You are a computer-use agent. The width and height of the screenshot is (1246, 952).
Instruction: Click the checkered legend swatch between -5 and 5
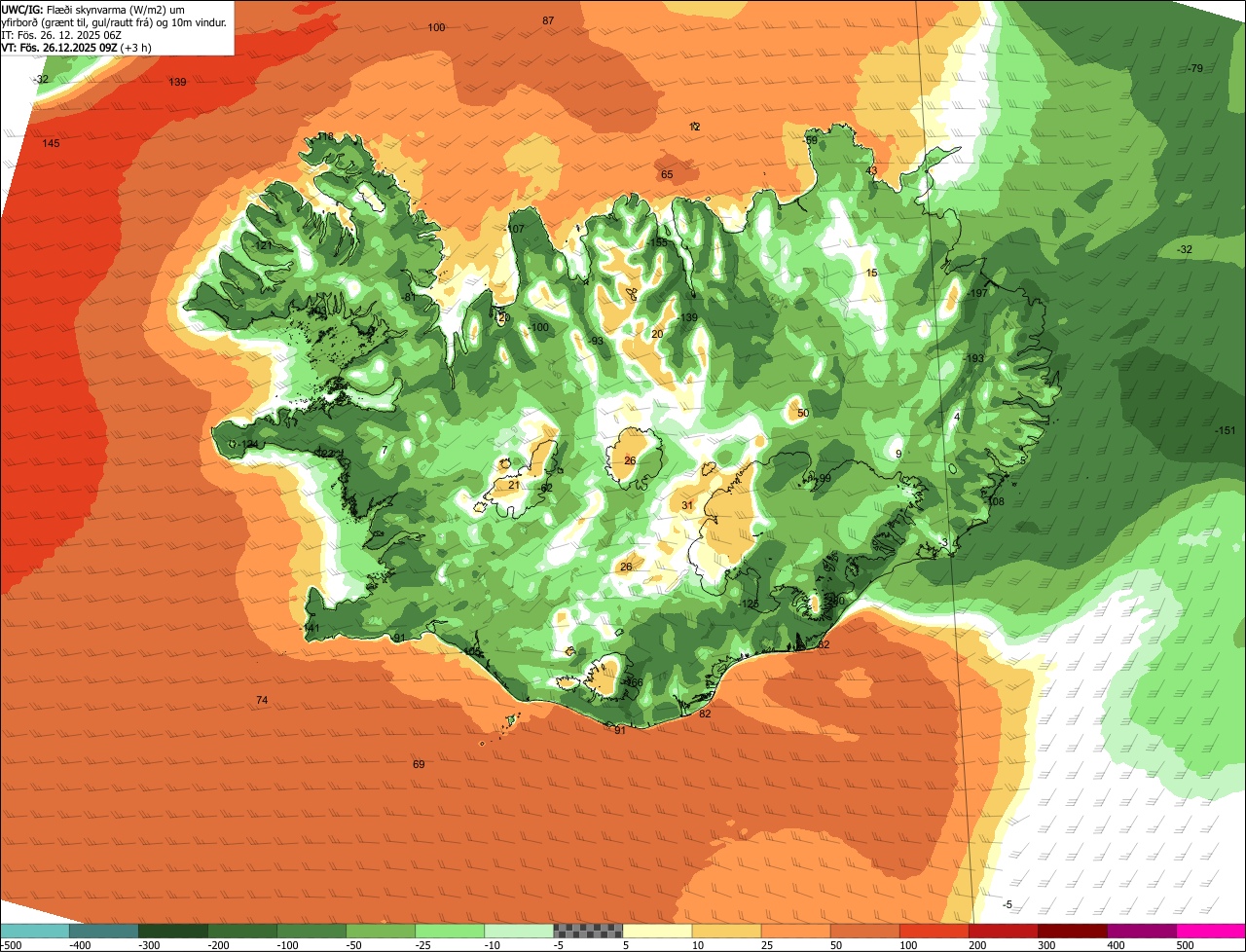tap(588, 931)
